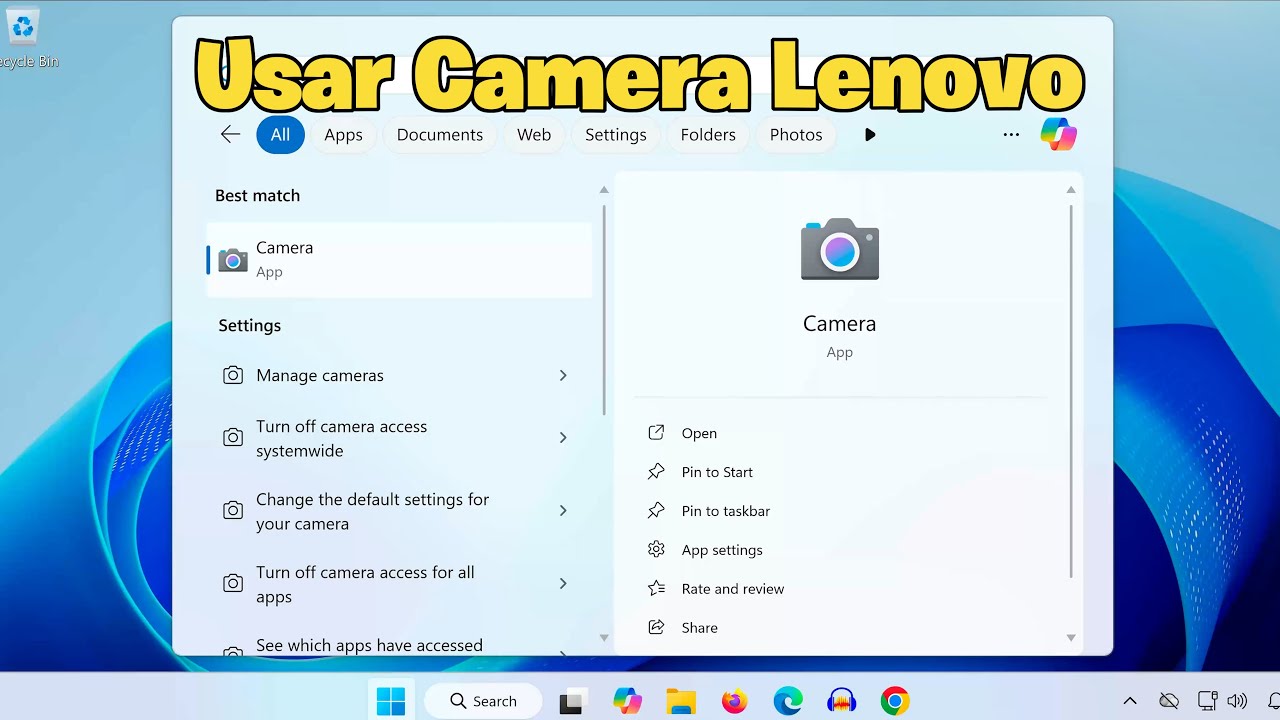This screenshot has height=720, width=1280.
Task: Click the star icon beside Rate and review
Action: click(656, 589)
